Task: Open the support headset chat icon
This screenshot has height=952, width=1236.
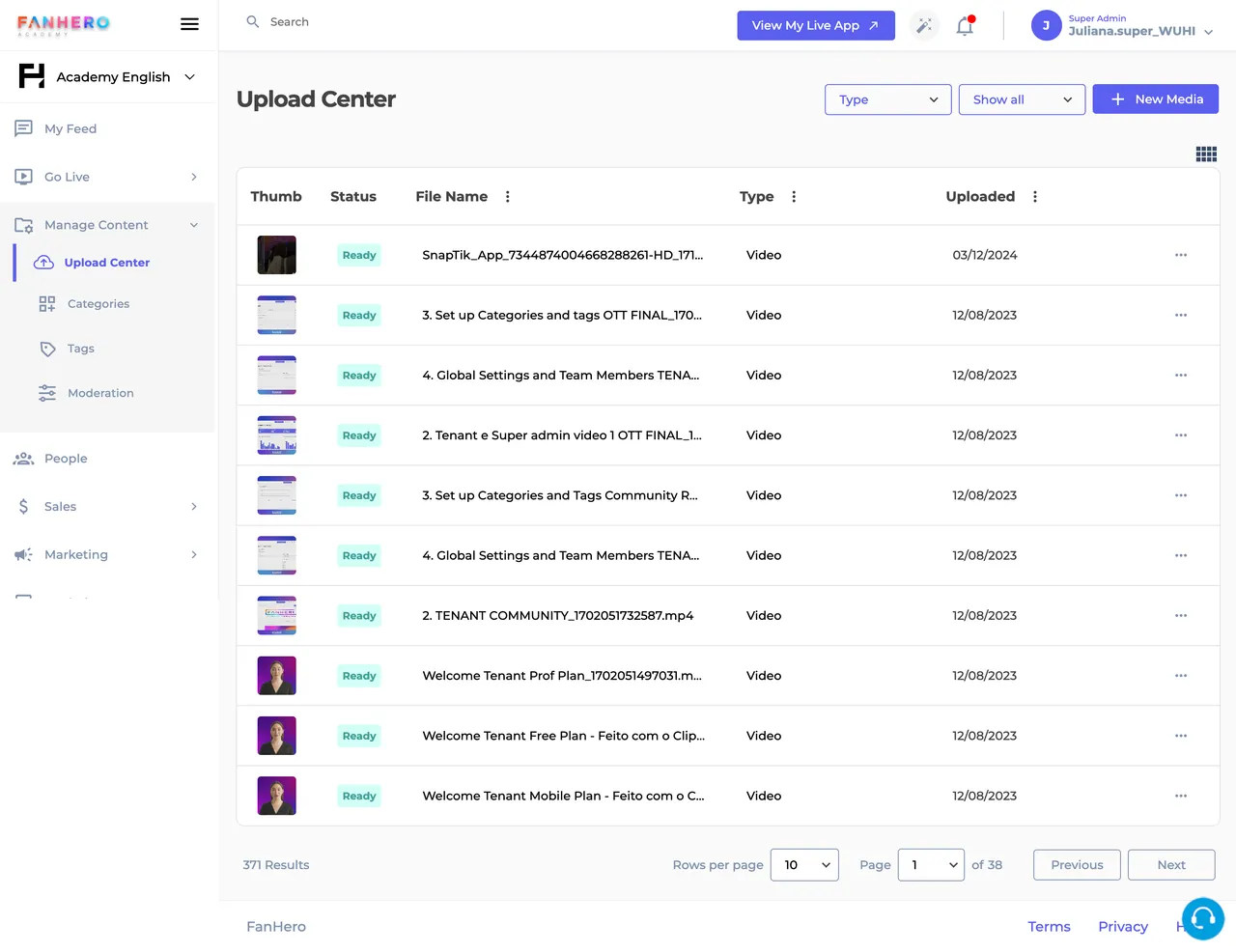Action: point(1203,918)
